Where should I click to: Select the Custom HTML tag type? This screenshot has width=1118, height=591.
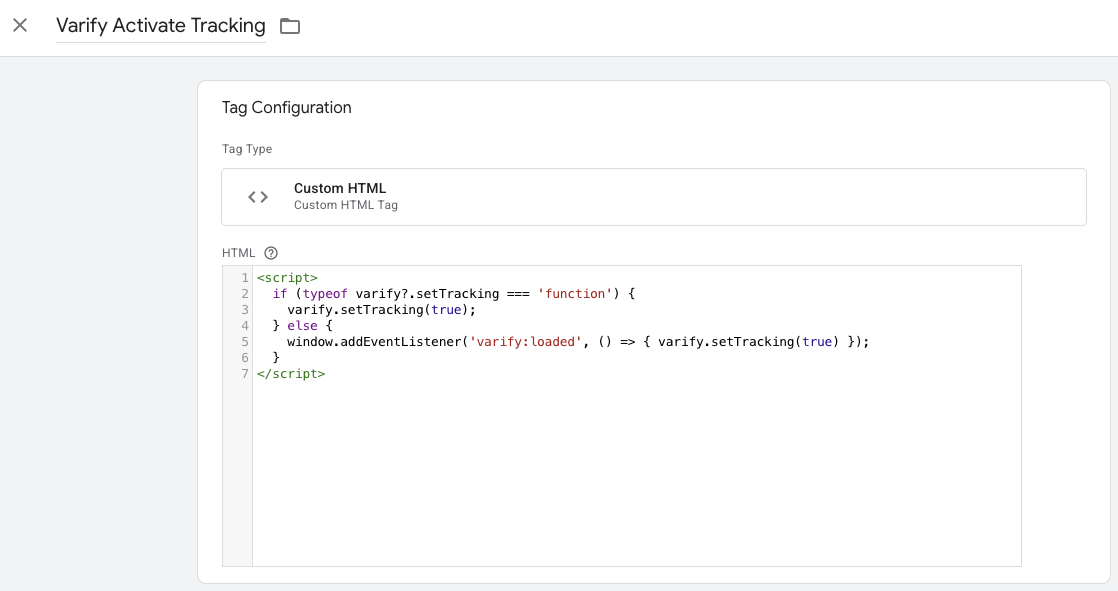point(653,197)
